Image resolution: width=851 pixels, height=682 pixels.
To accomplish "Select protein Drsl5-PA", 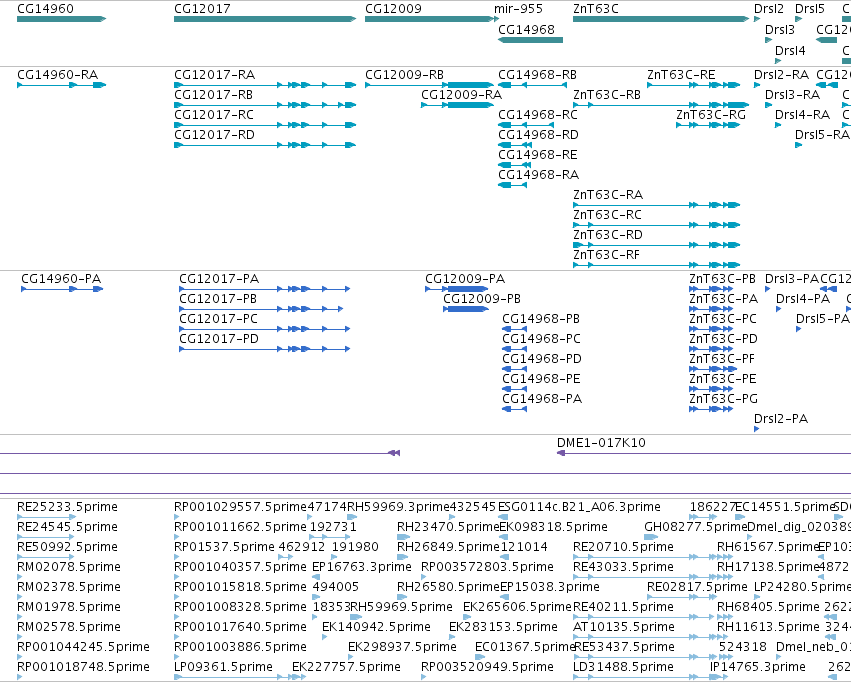I will coord(823,319).
